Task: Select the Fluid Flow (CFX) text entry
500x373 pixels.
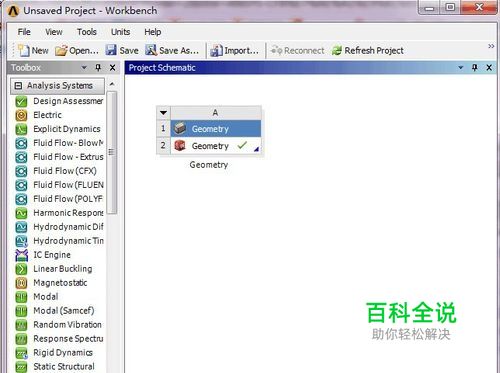Action: click(x=65, y=171)
